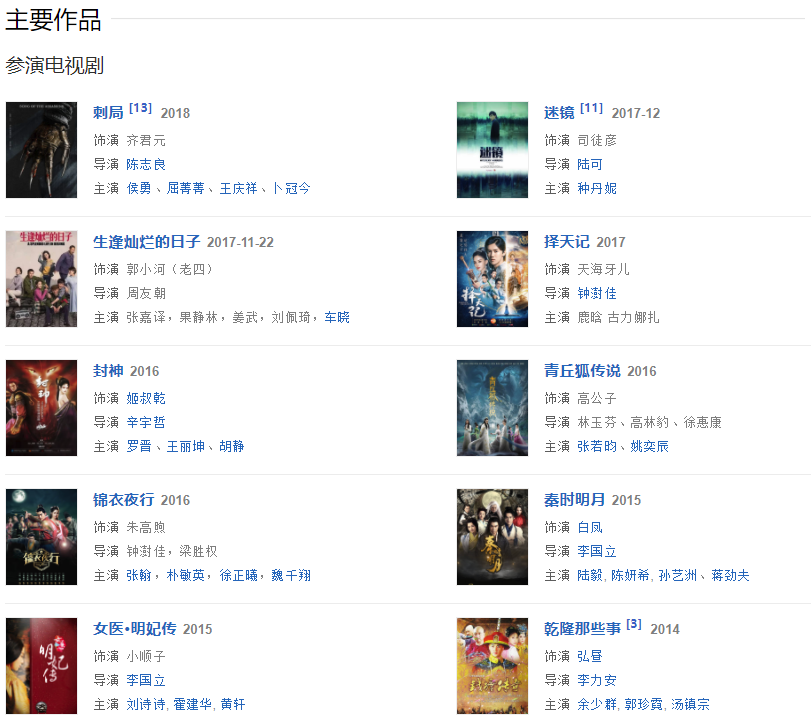Open actor 种丹妮 link
Image resolution: width=811 pixels, height=723 pixels.
pos(597,188)
